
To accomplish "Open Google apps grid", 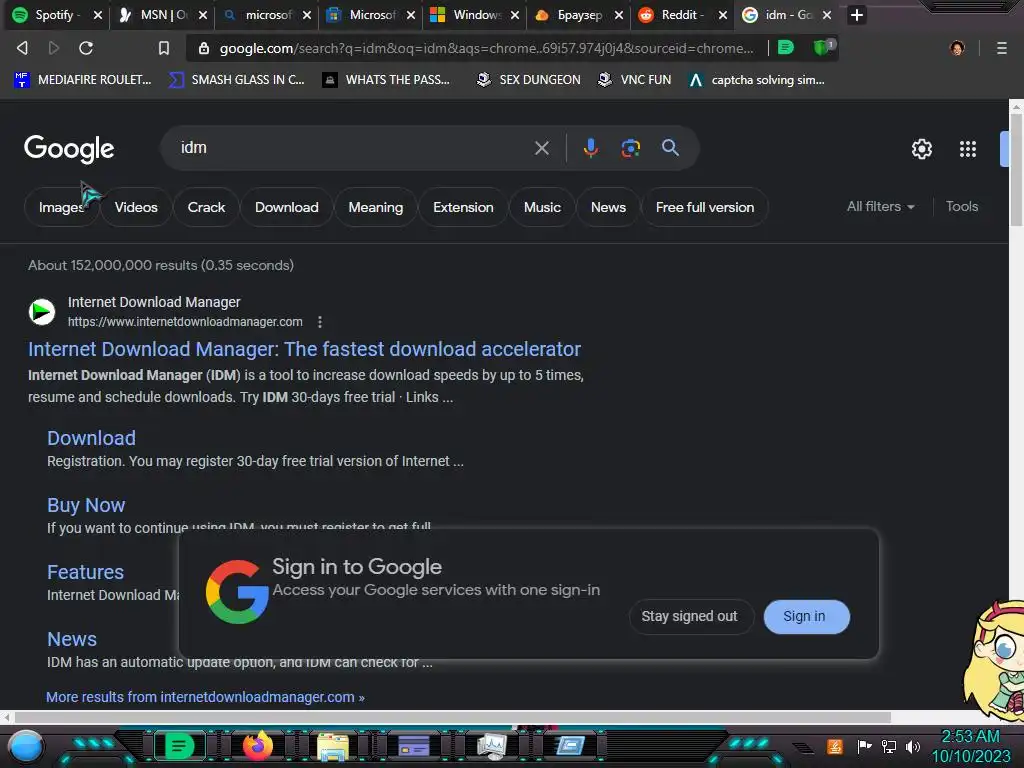I will point(968,149).
